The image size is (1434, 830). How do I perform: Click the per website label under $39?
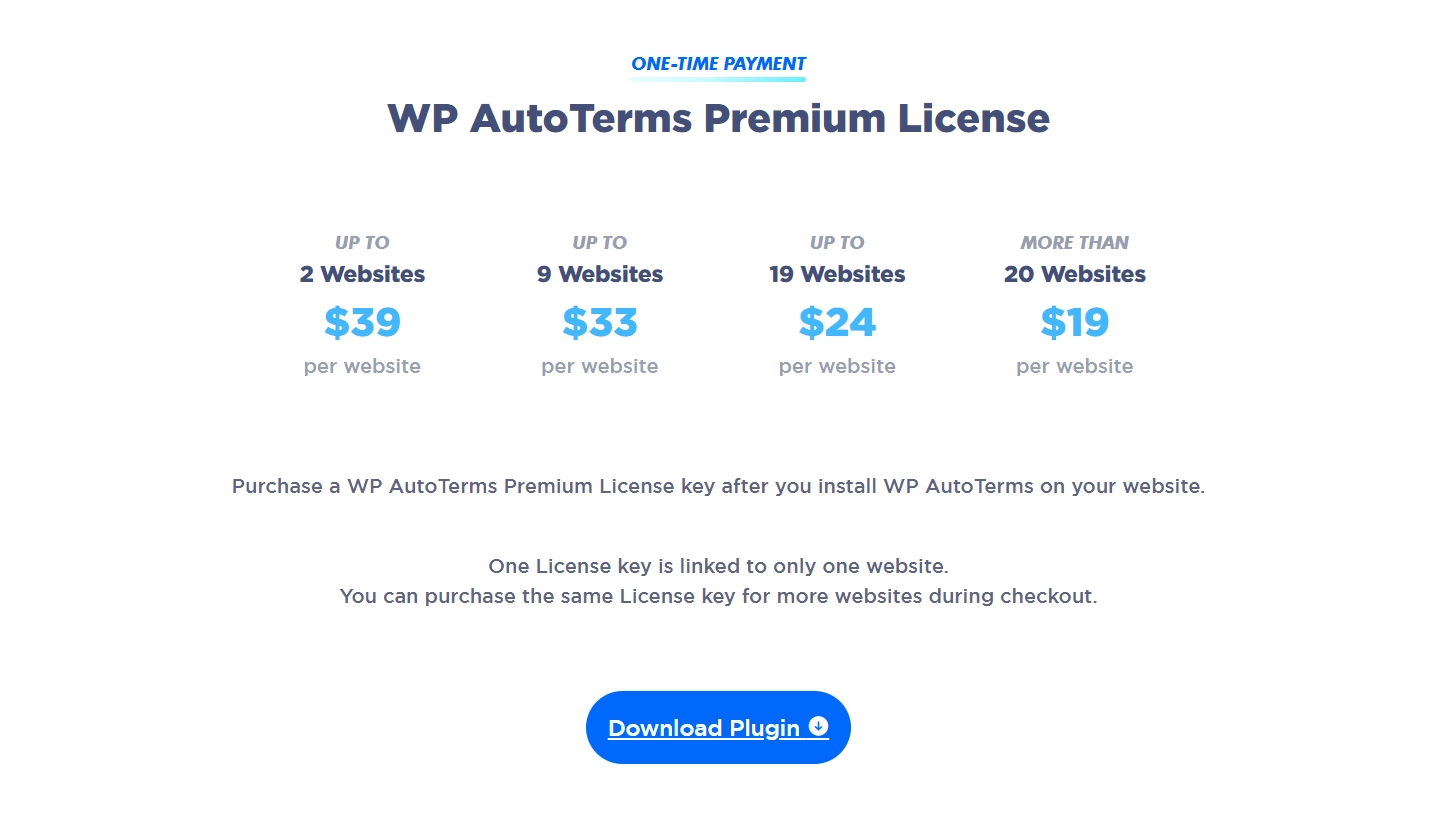point(361,366)
